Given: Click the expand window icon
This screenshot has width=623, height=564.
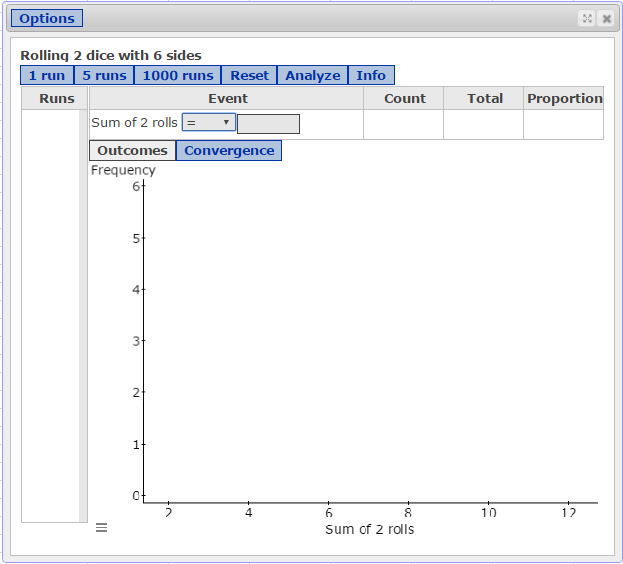Looking at the screenshot, I should pyautogui.click(x=587, y=18).
